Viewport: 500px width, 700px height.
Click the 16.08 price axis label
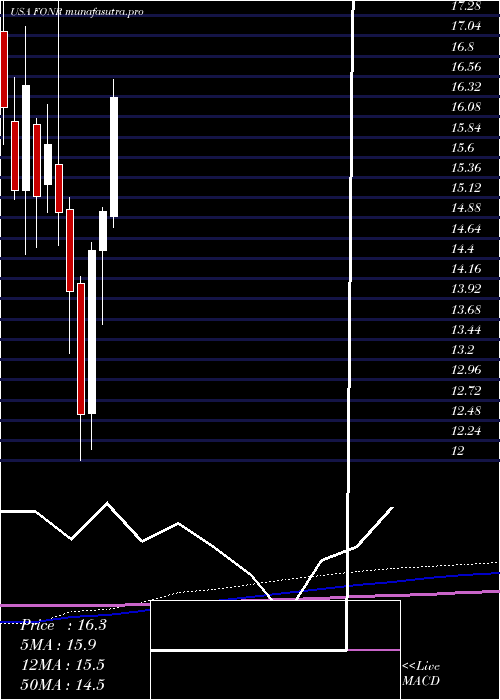(466, 107)
